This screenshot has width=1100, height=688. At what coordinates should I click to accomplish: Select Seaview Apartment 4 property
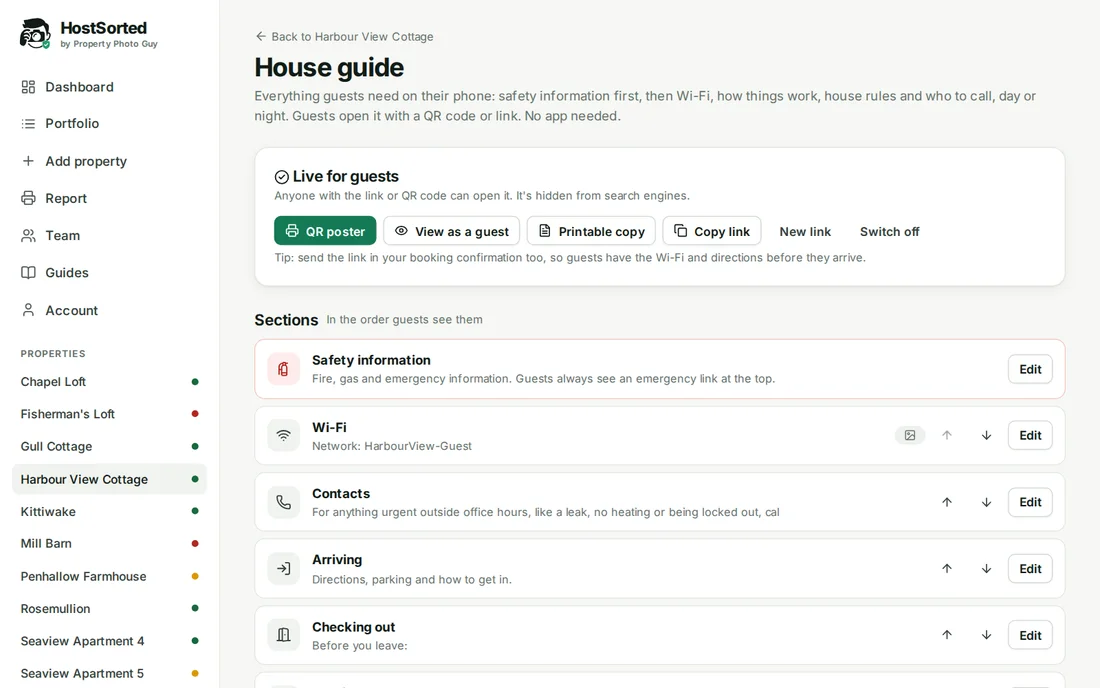[109, 641]
